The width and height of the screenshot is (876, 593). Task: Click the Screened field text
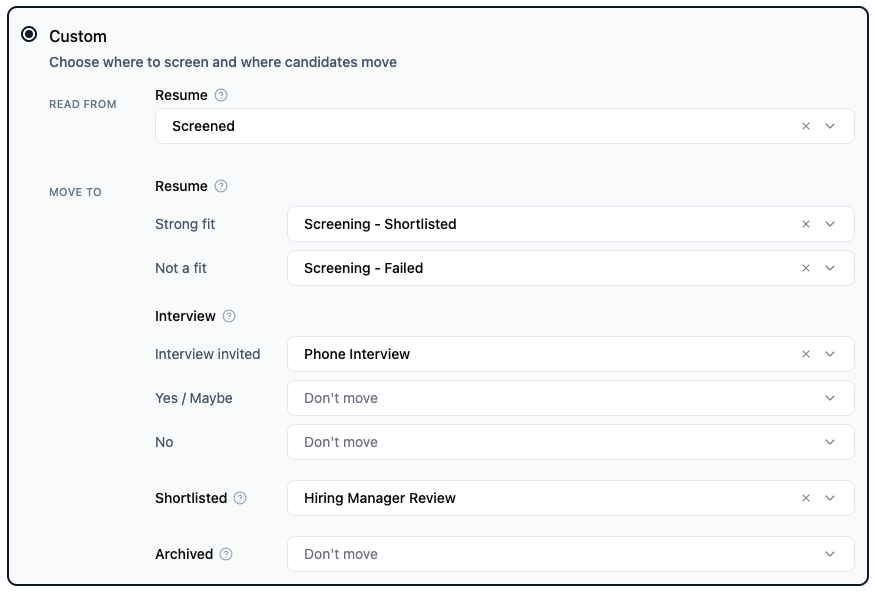pos(204,126)
